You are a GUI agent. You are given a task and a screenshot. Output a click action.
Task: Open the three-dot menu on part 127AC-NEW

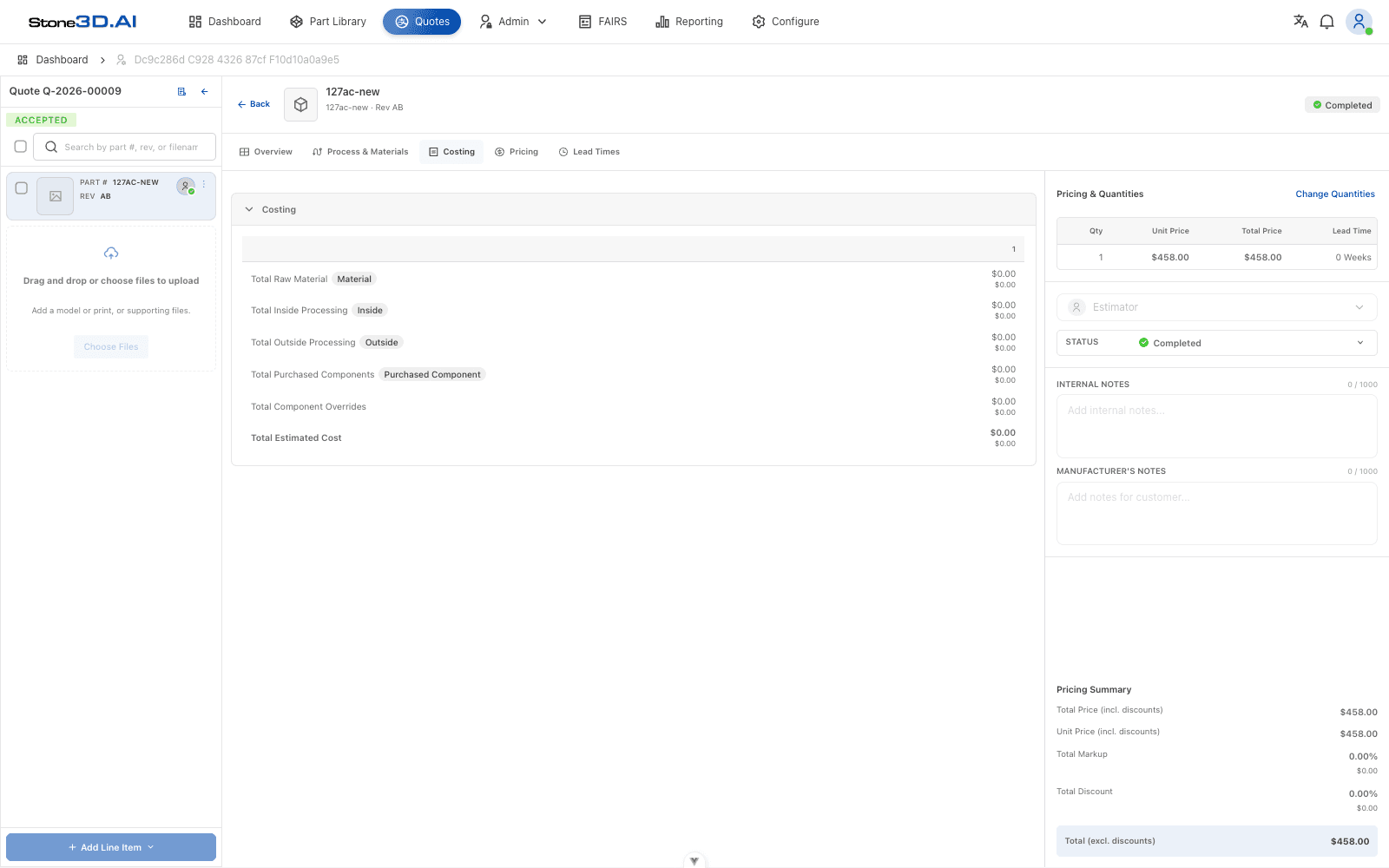[204, 184]
